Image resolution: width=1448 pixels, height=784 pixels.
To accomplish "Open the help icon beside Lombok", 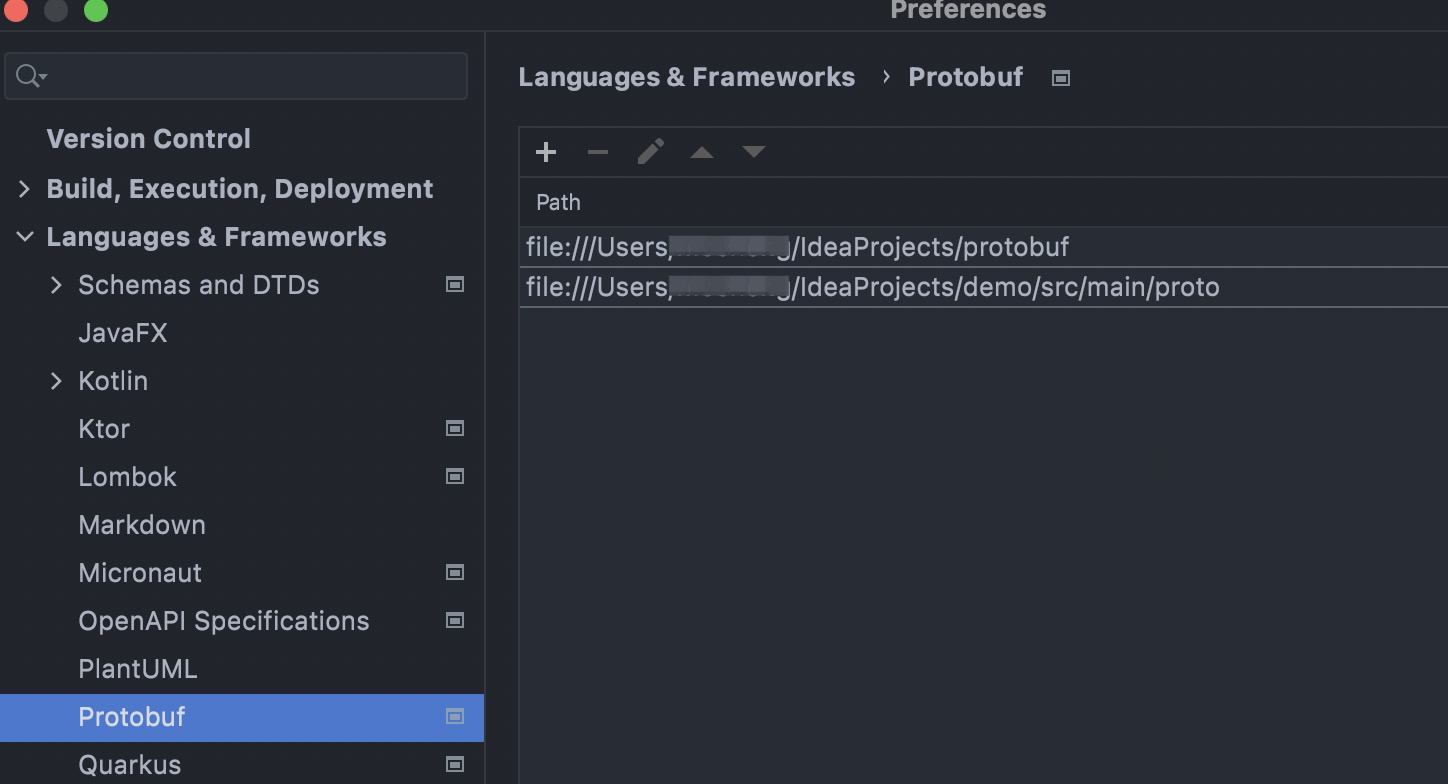I will [455, 476].
